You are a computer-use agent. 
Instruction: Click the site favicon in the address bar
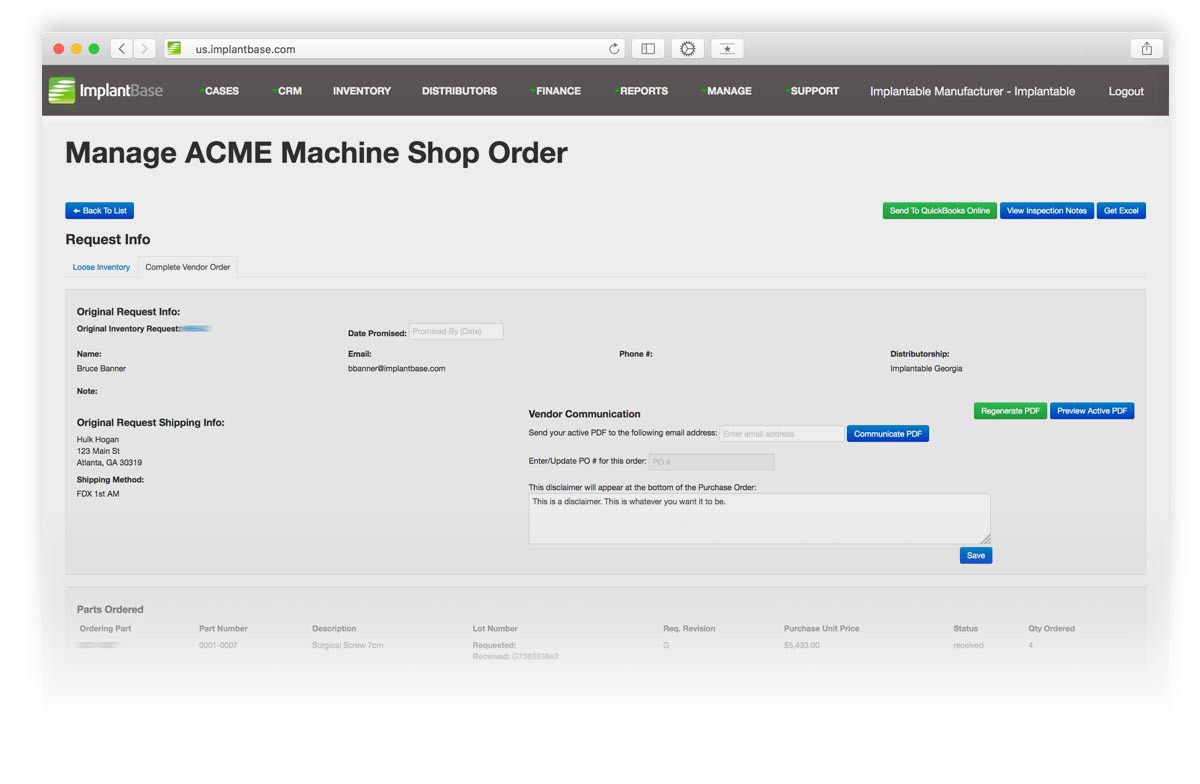coord(175,48)
